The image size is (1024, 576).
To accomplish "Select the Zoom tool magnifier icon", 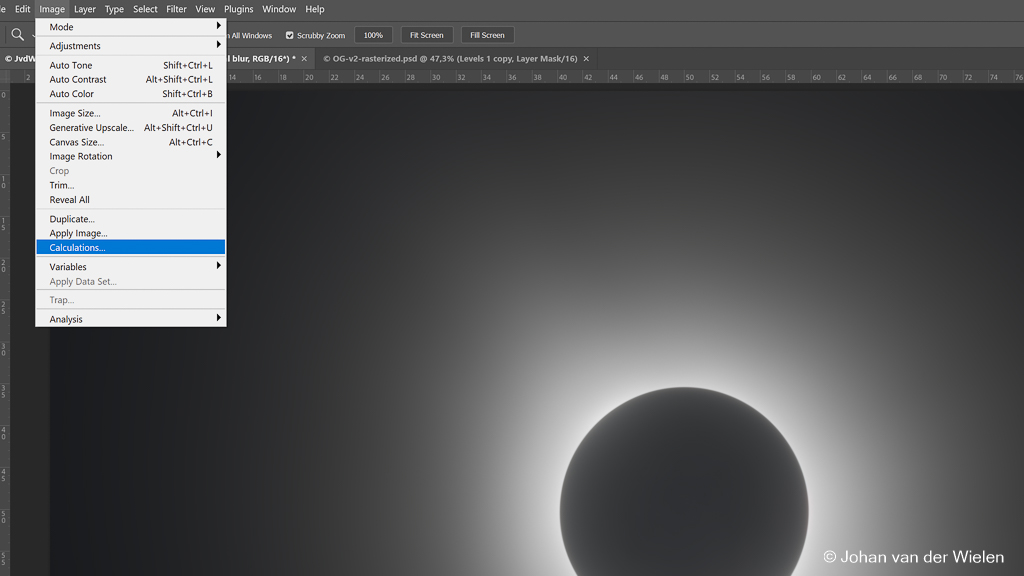I will click(x=18, y=35).
